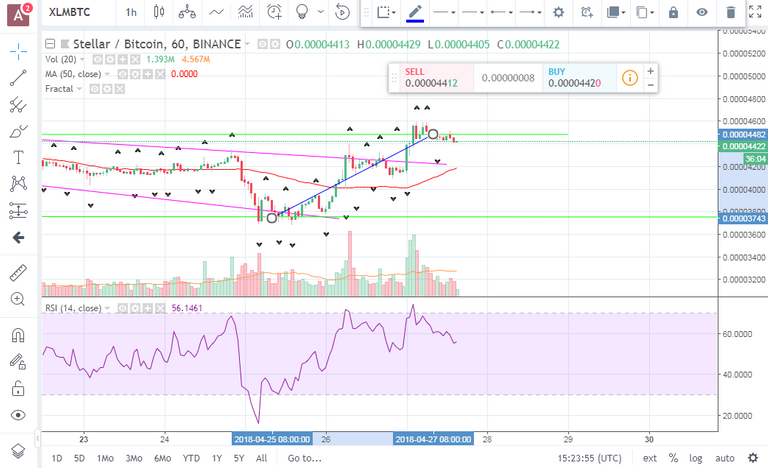The width and height of the screenshot is (768, 468).
Task: Open the indicators menu
Action: coord(216,12)
